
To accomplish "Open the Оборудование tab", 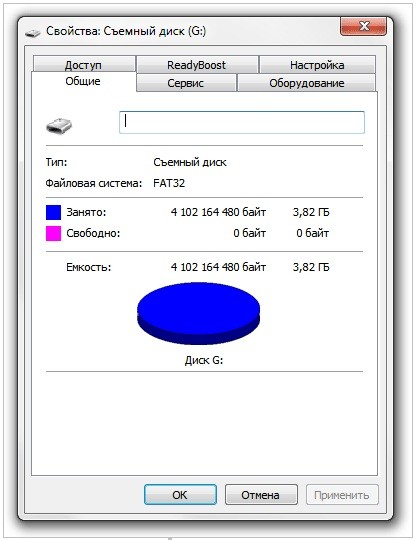I will point(306,83).
